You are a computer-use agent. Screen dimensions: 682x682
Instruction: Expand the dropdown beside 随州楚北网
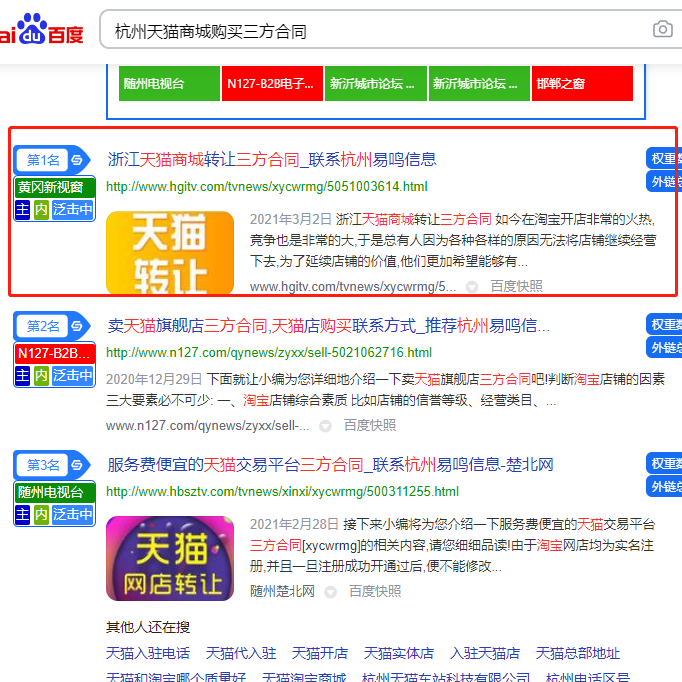(x=331, y=592)
